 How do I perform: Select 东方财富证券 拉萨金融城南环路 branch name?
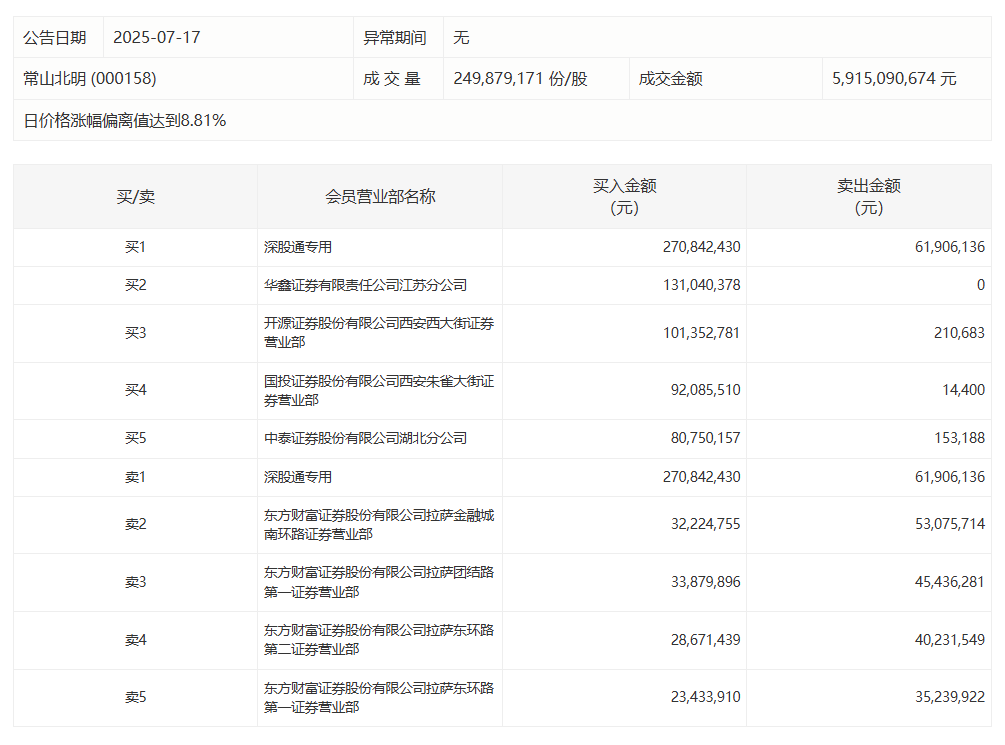(x=379, y=524)
